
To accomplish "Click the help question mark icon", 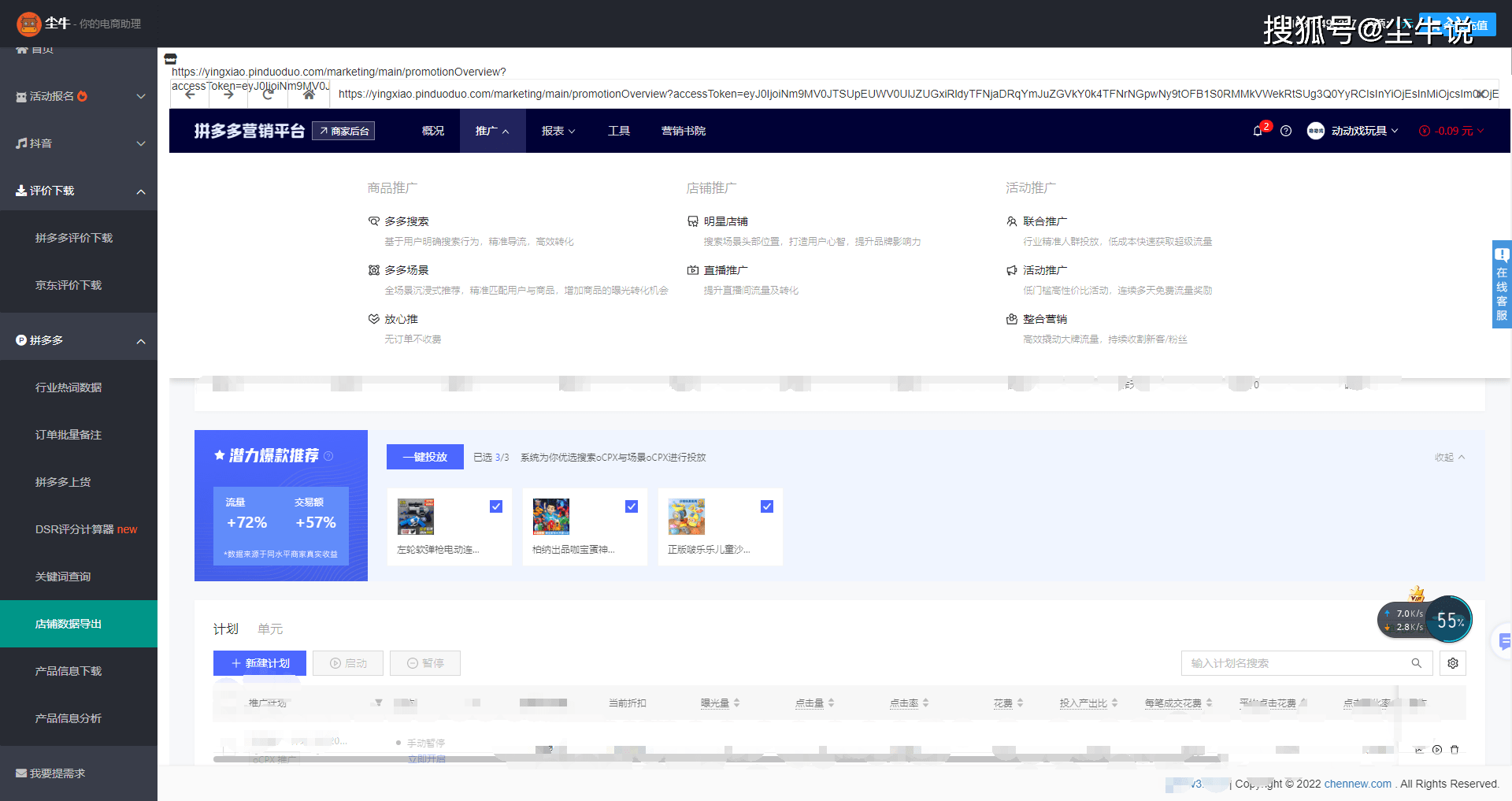I will 1286,131.
